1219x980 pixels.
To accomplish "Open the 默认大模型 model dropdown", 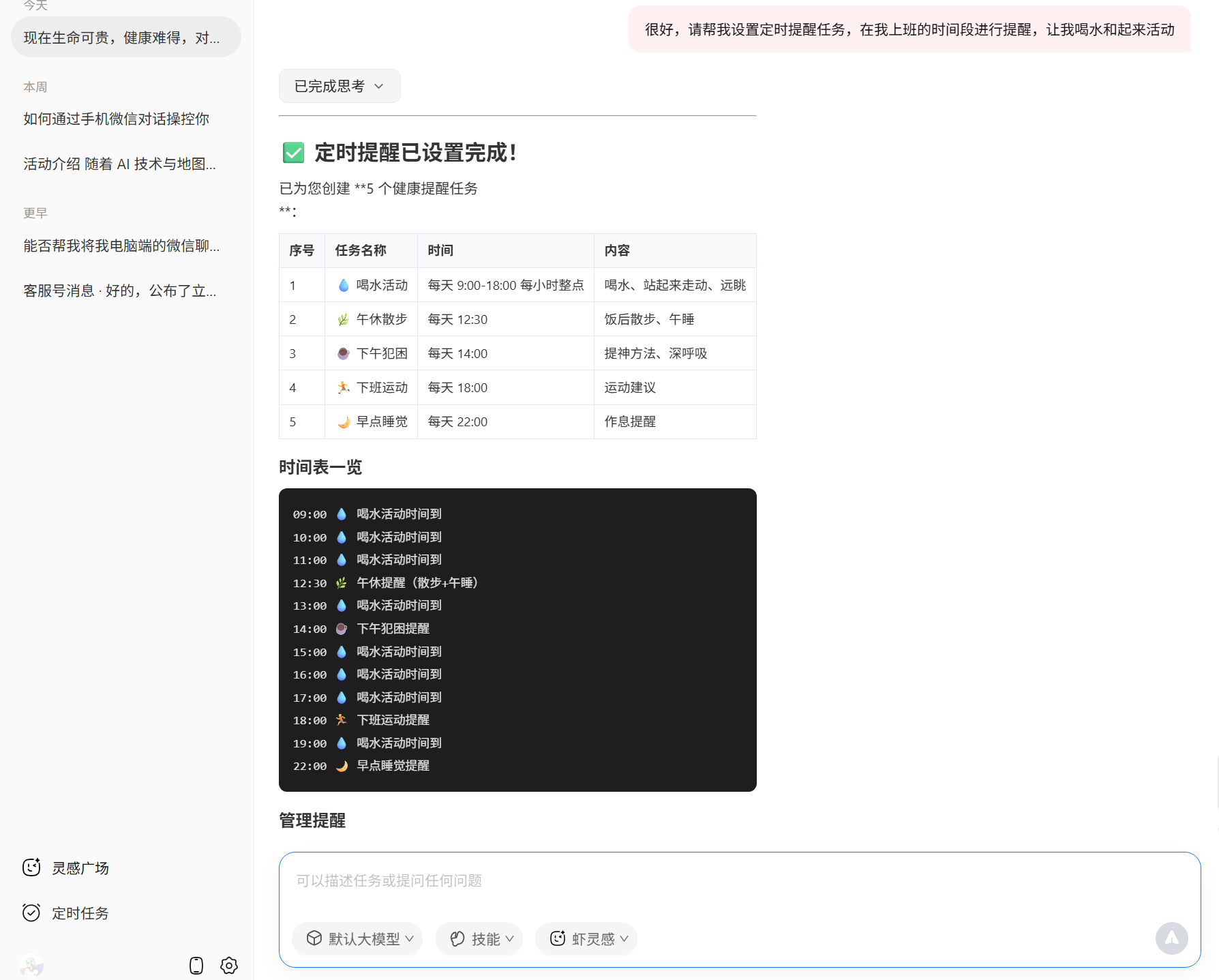I will pos(409,938).
